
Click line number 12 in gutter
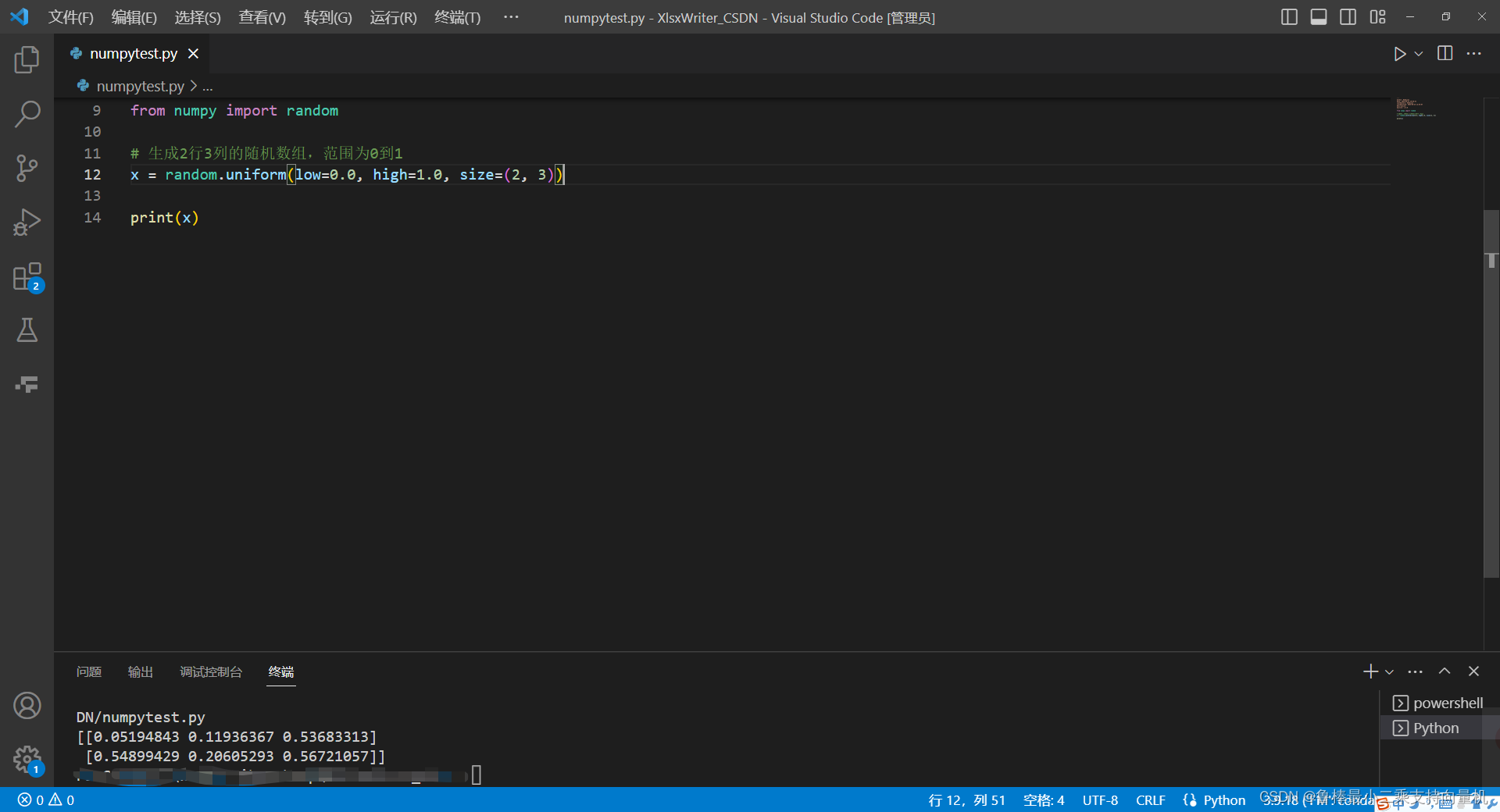click(92, 174)
